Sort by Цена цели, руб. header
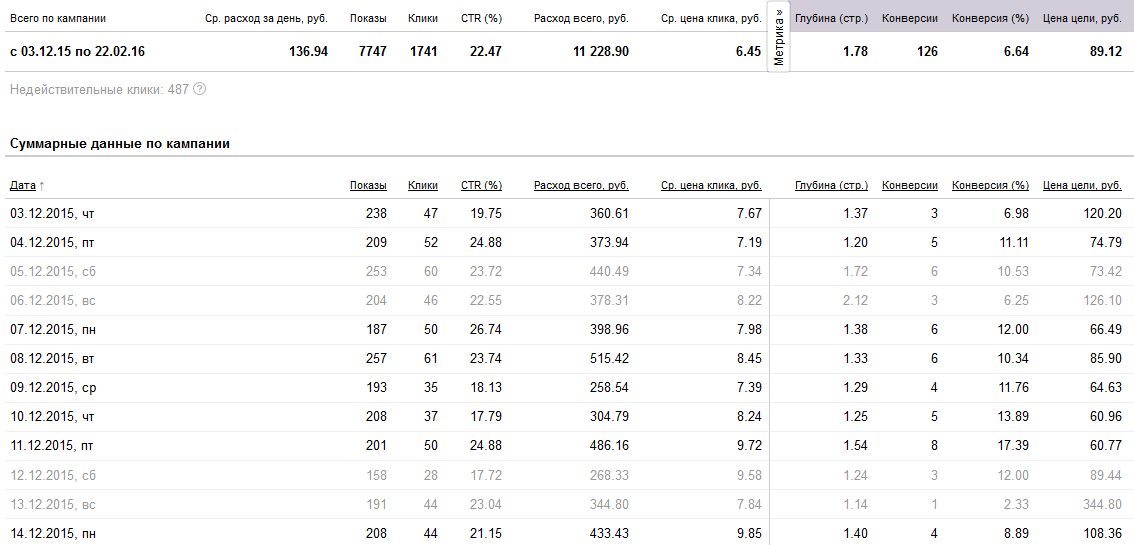The width and height of the screenshot is (1134, 545). tap(1083, 186)
